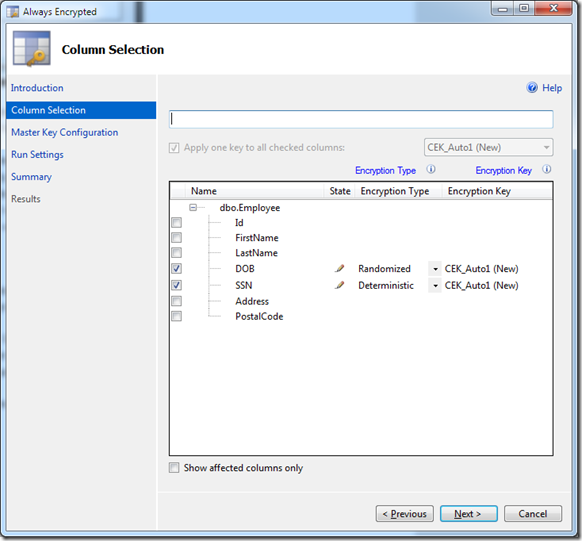Collapse the dbo.Employee tree node
The image size is (582, 541).
pos(193,207)
